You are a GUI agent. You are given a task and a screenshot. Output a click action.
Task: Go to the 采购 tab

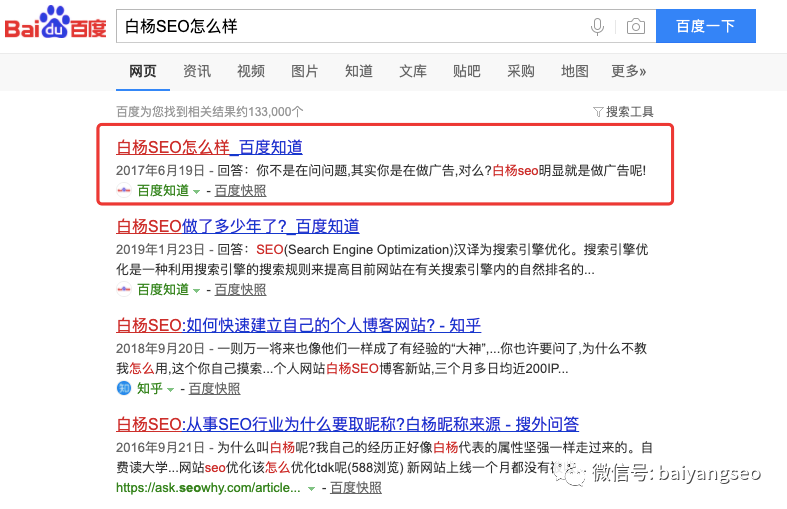click(x=520, y=71)
